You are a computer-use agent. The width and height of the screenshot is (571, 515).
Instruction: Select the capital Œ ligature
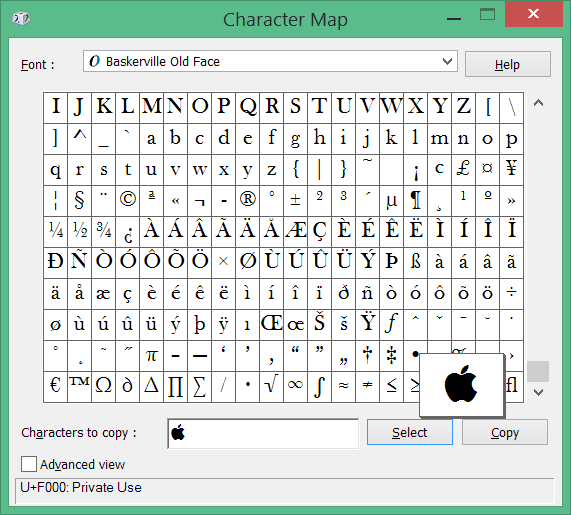pos(272,325)
